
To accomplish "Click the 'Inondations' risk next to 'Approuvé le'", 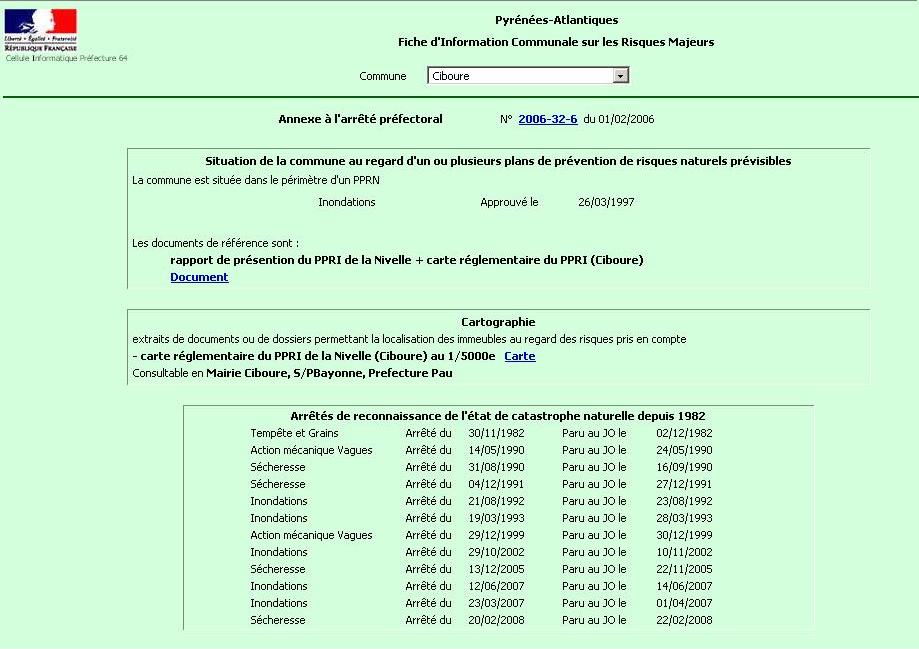I will pyautogui.click(x=346, y=202).
